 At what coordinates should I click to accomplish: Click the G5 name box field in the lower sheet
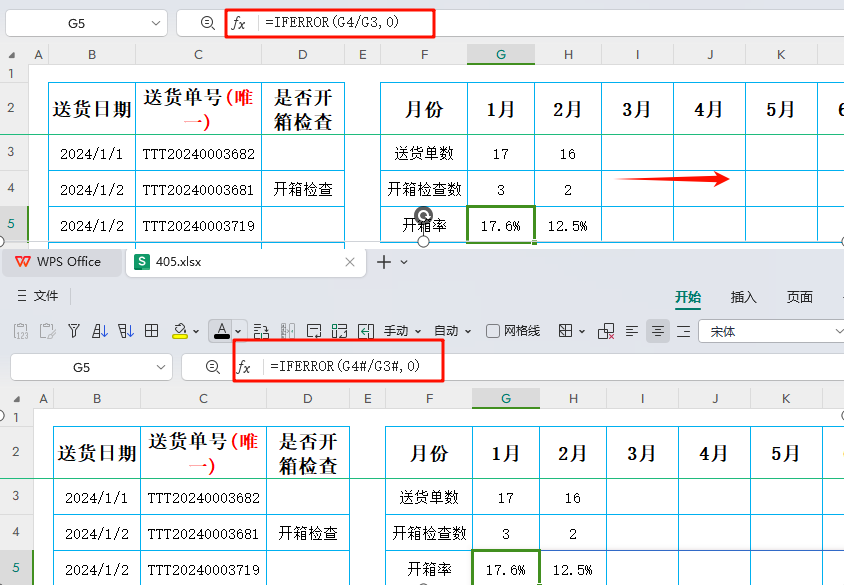coord(91,367)
